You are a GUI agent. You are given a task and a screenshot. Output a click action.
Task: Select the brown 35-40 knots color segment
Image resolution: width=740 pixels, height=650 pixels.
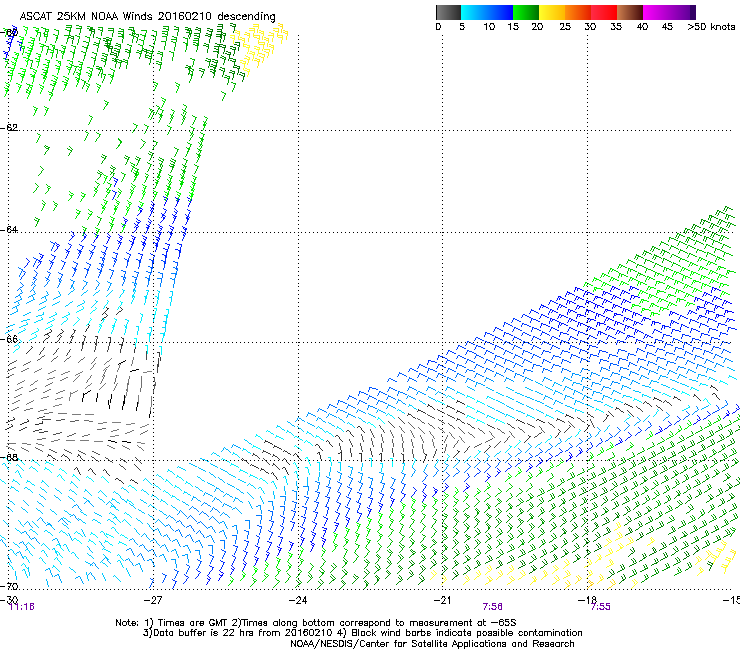pos(630,12)
